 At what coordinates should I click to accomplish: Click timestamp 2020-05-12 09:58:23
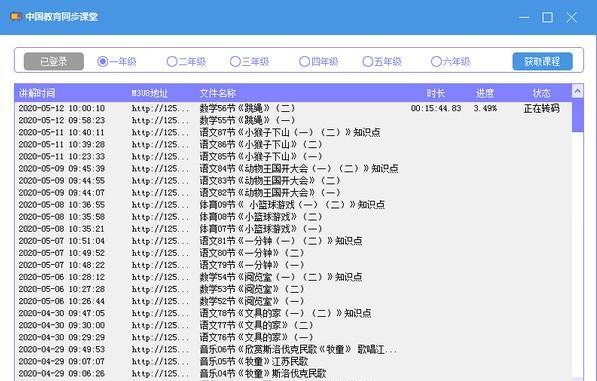click(x=62, y=120)
